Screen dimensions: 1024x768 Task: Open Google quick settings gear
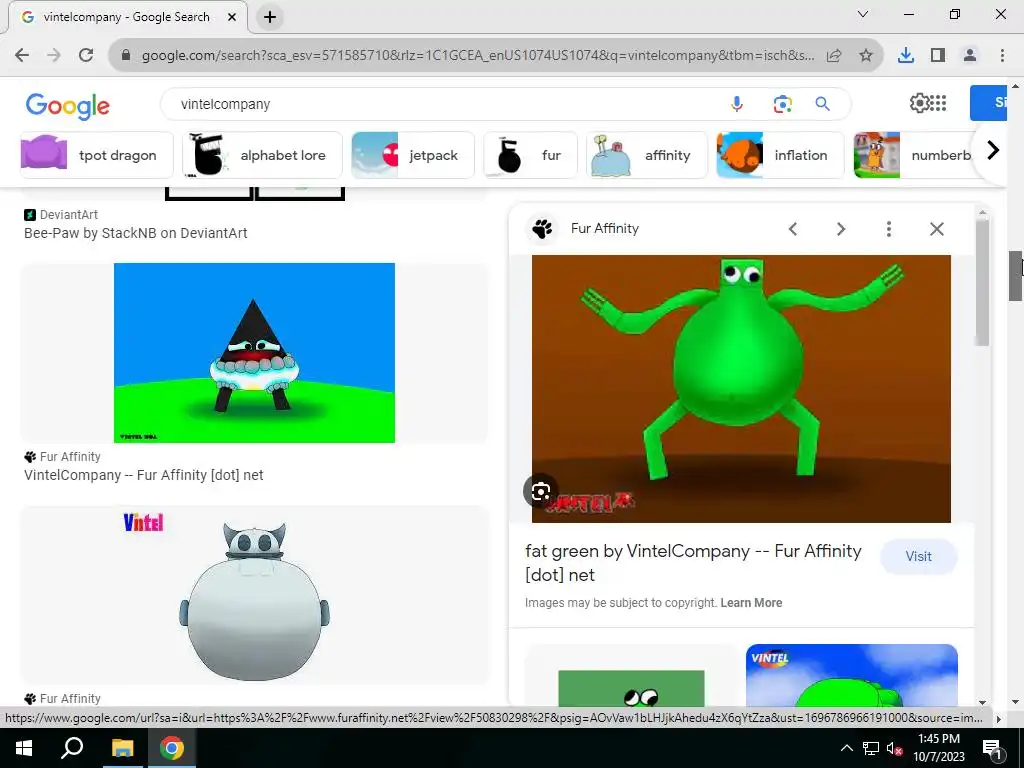[x=919, y=103]
